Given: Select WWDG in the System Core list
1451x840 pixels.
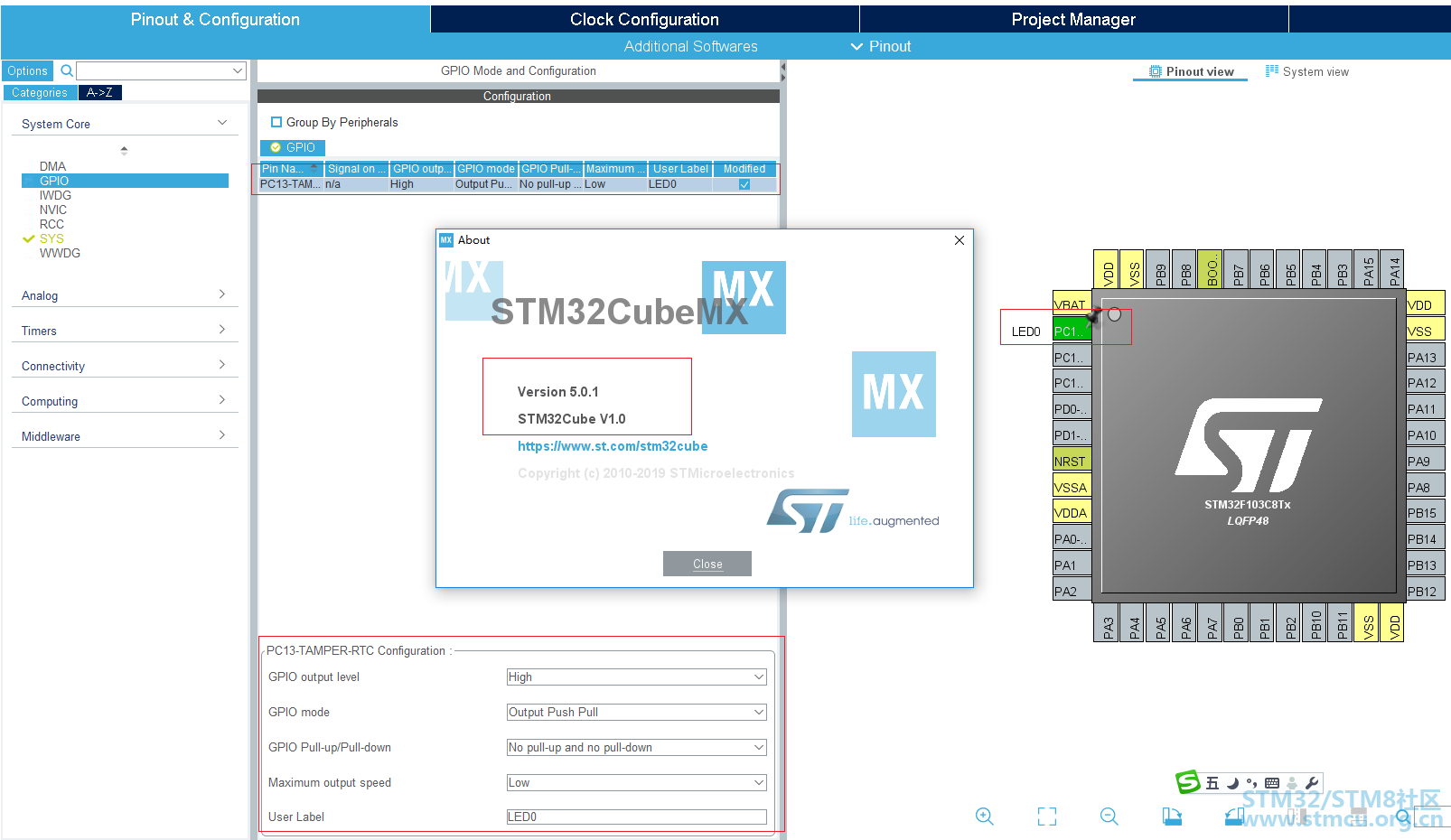Looking at the screenshot, I should (60, 253).
